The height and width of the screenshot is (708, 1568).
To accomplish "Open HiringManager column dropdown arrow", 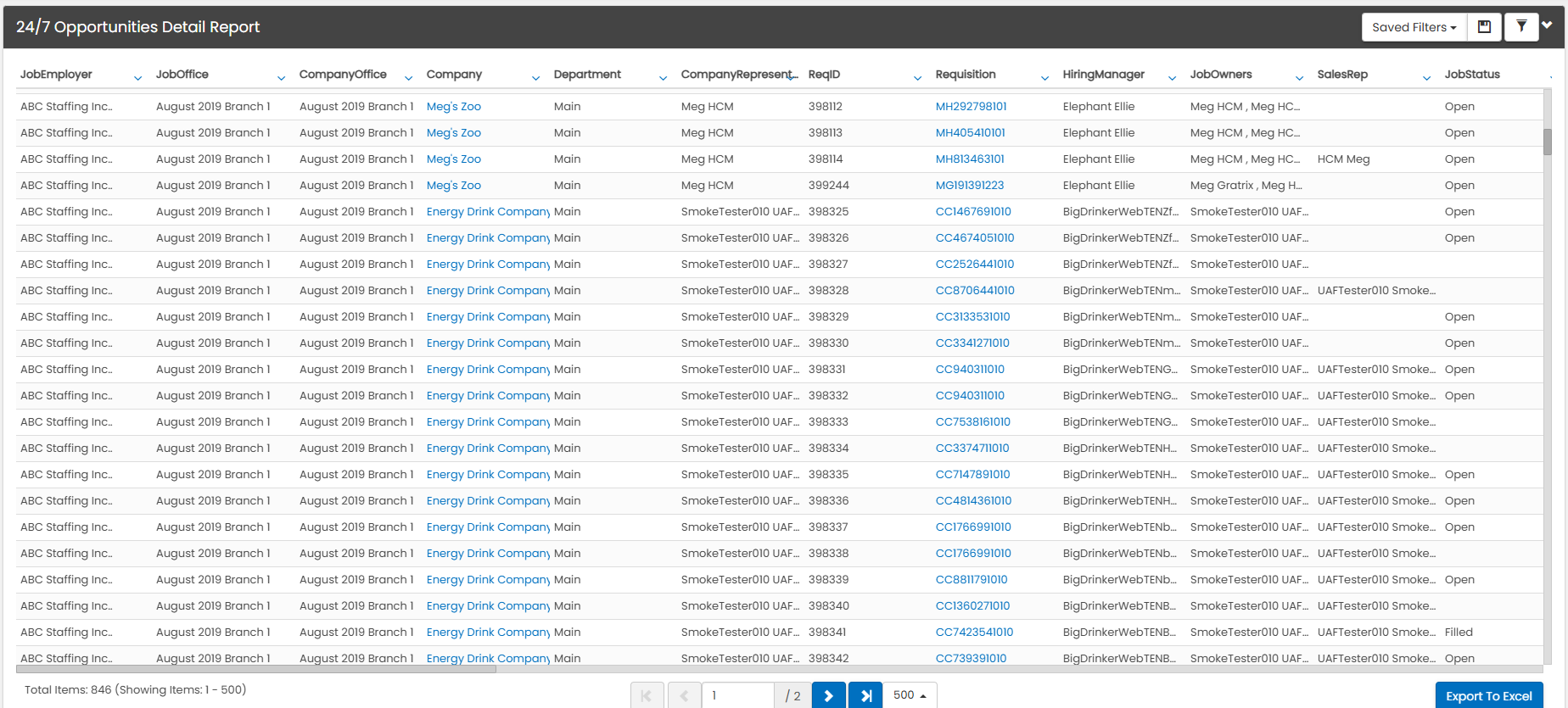I will pos(1173,78).
